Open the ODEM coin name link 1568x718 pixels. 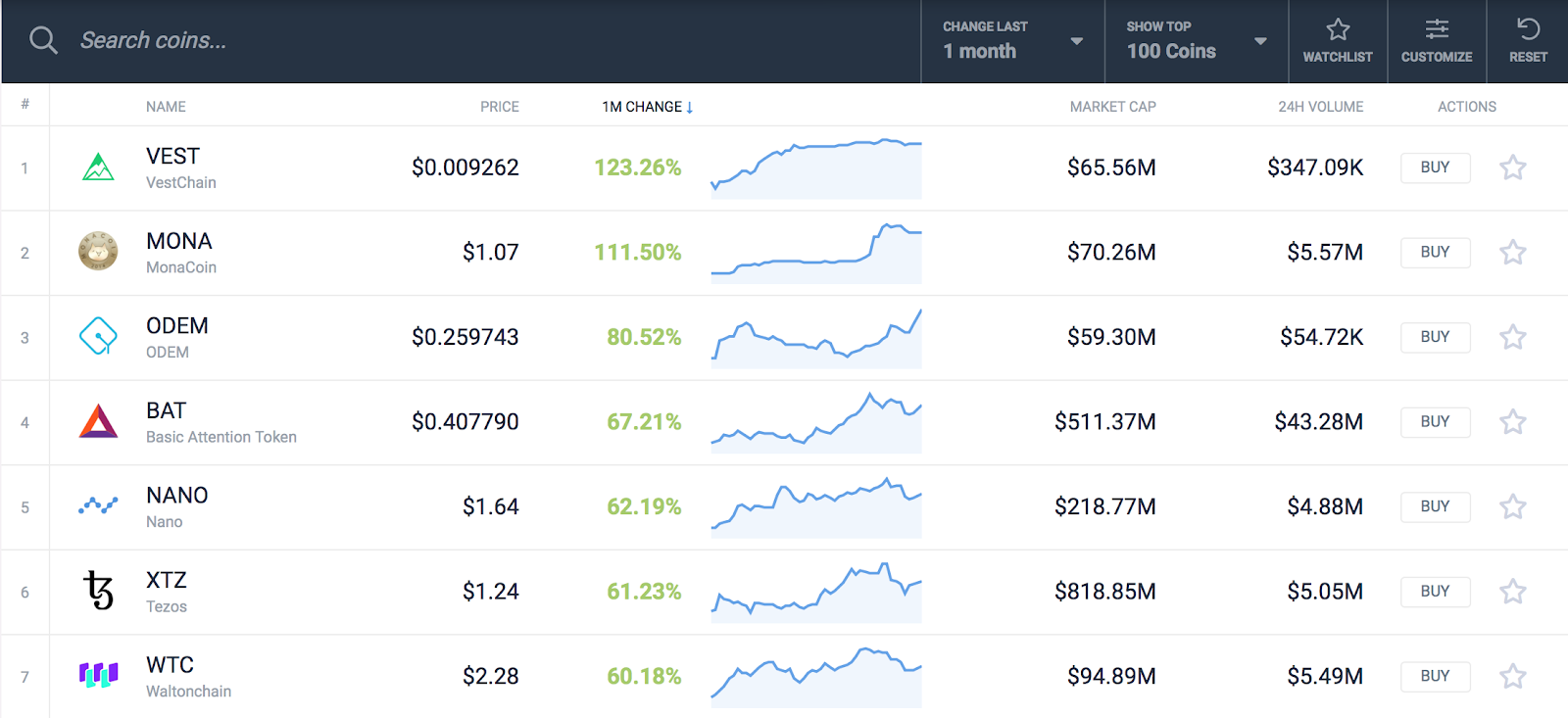pos(176,325)
